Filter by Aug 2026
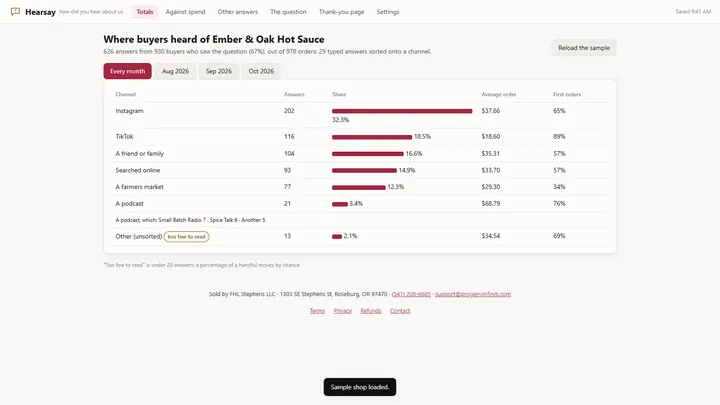Image resolution: width=720 pixels, height=405 pixels. coord(175,71)
